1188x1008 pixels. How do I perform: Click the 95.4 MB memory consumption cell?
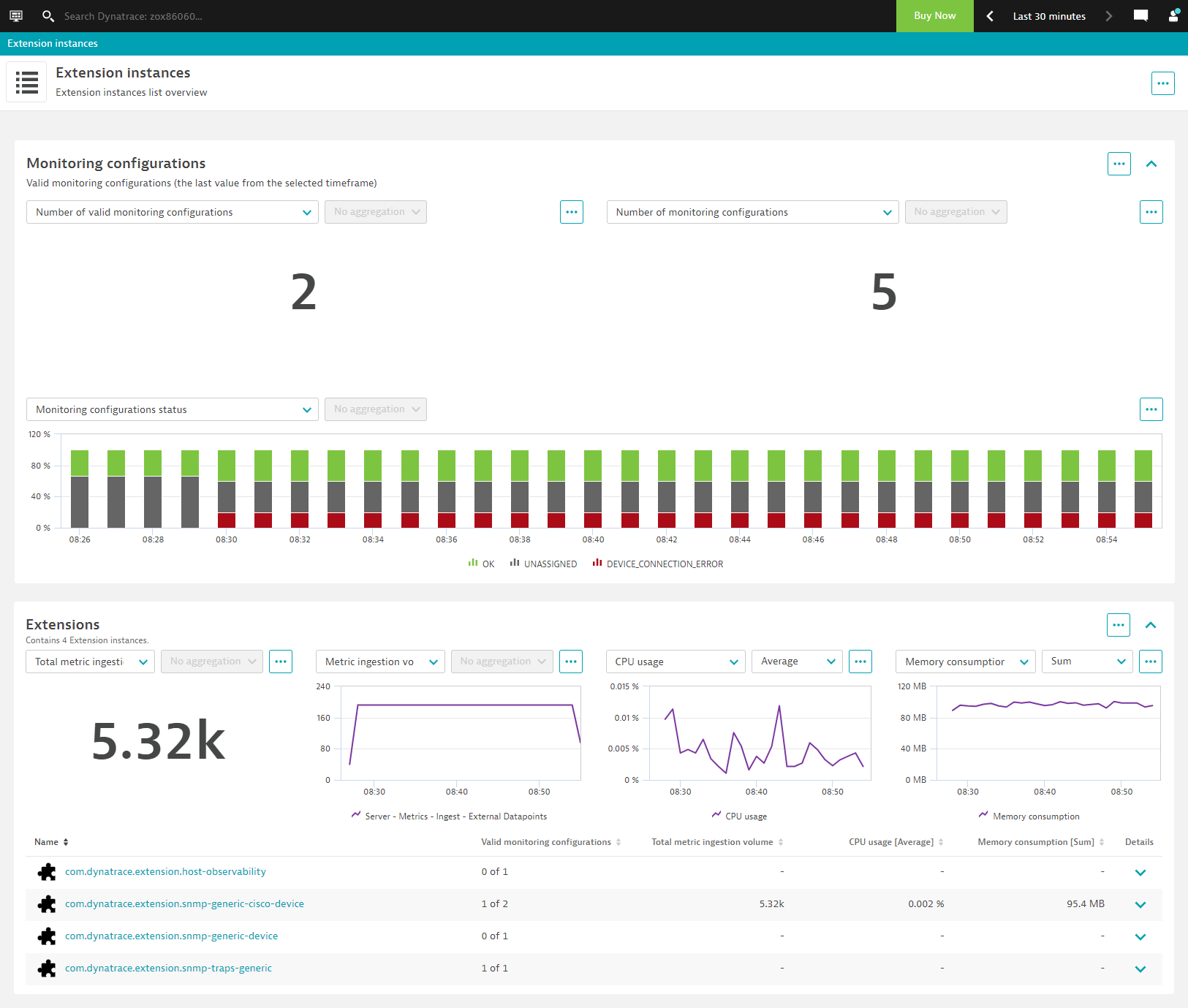1086,904
